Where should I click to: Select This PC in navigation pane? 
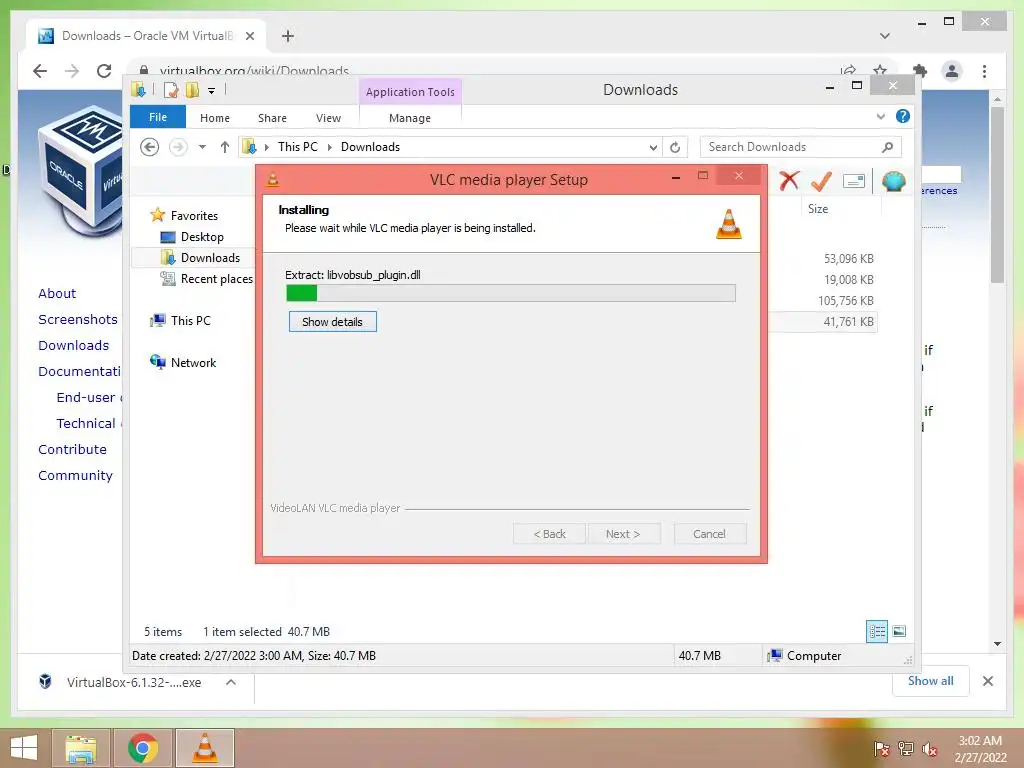tap(191, 321)
